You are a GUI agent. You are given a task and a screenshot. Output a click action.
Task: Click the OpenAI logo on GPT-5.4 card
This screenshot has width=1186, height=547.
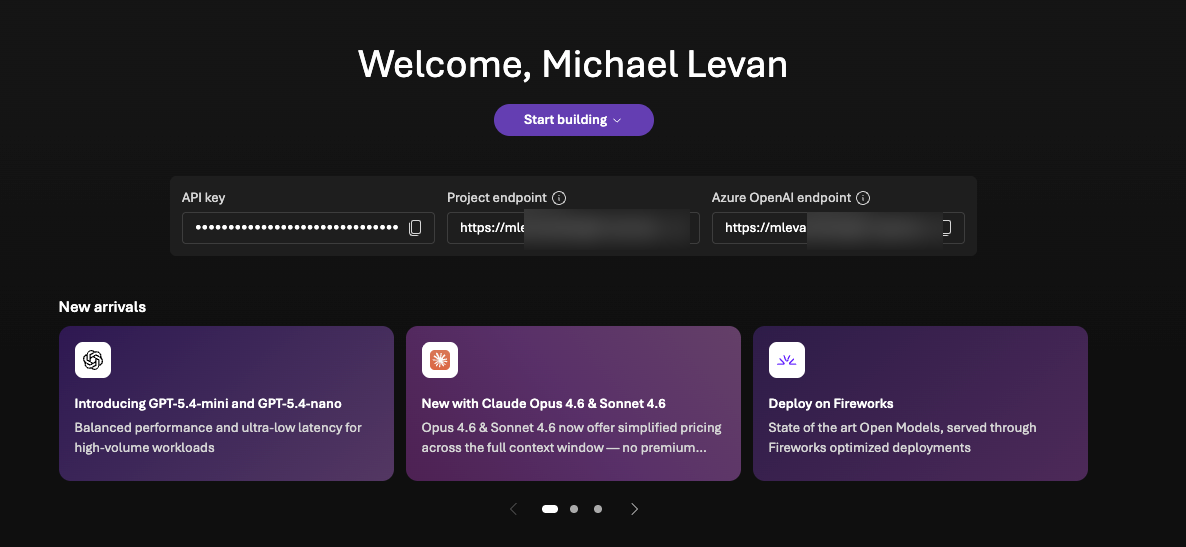[93, 360]
